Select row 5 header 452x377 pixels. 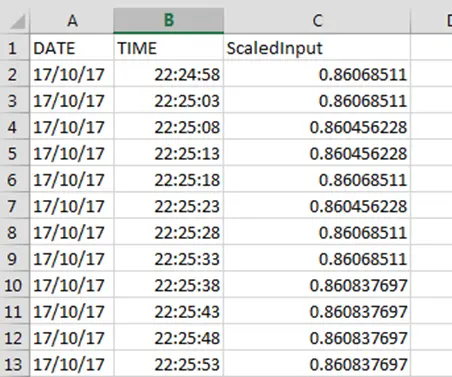coord(14,153)
